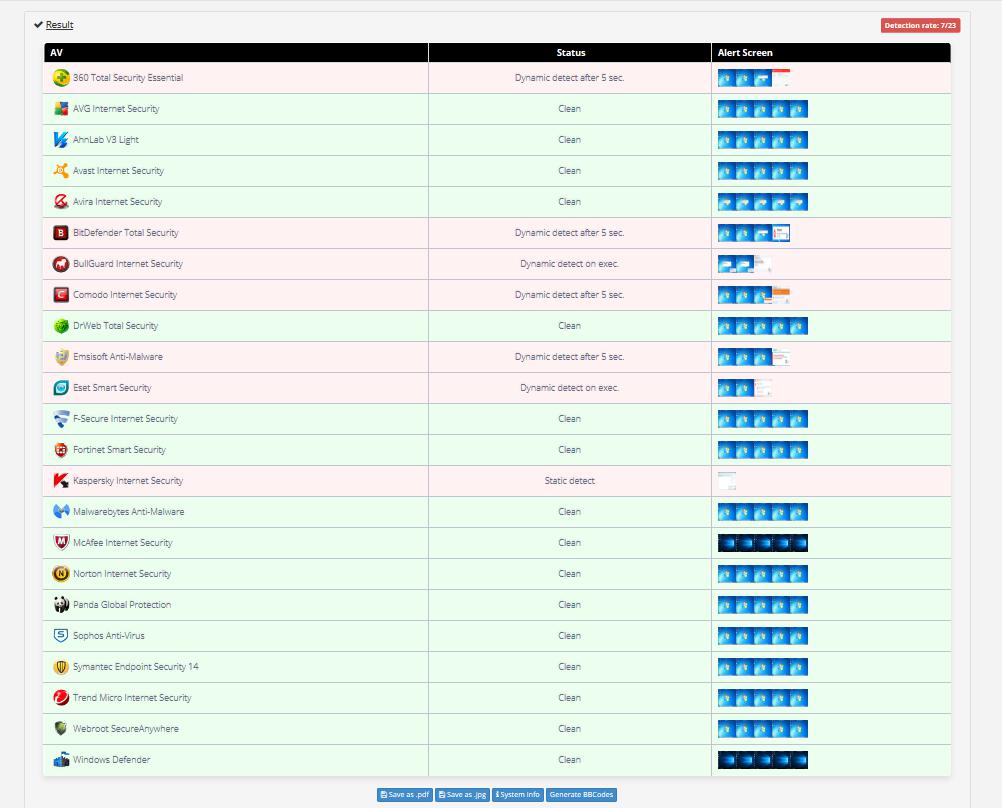Open Comodo alert screen thumbnails
The height and width of the screenshot is (808, 1002).
click(x=754, y=295)
